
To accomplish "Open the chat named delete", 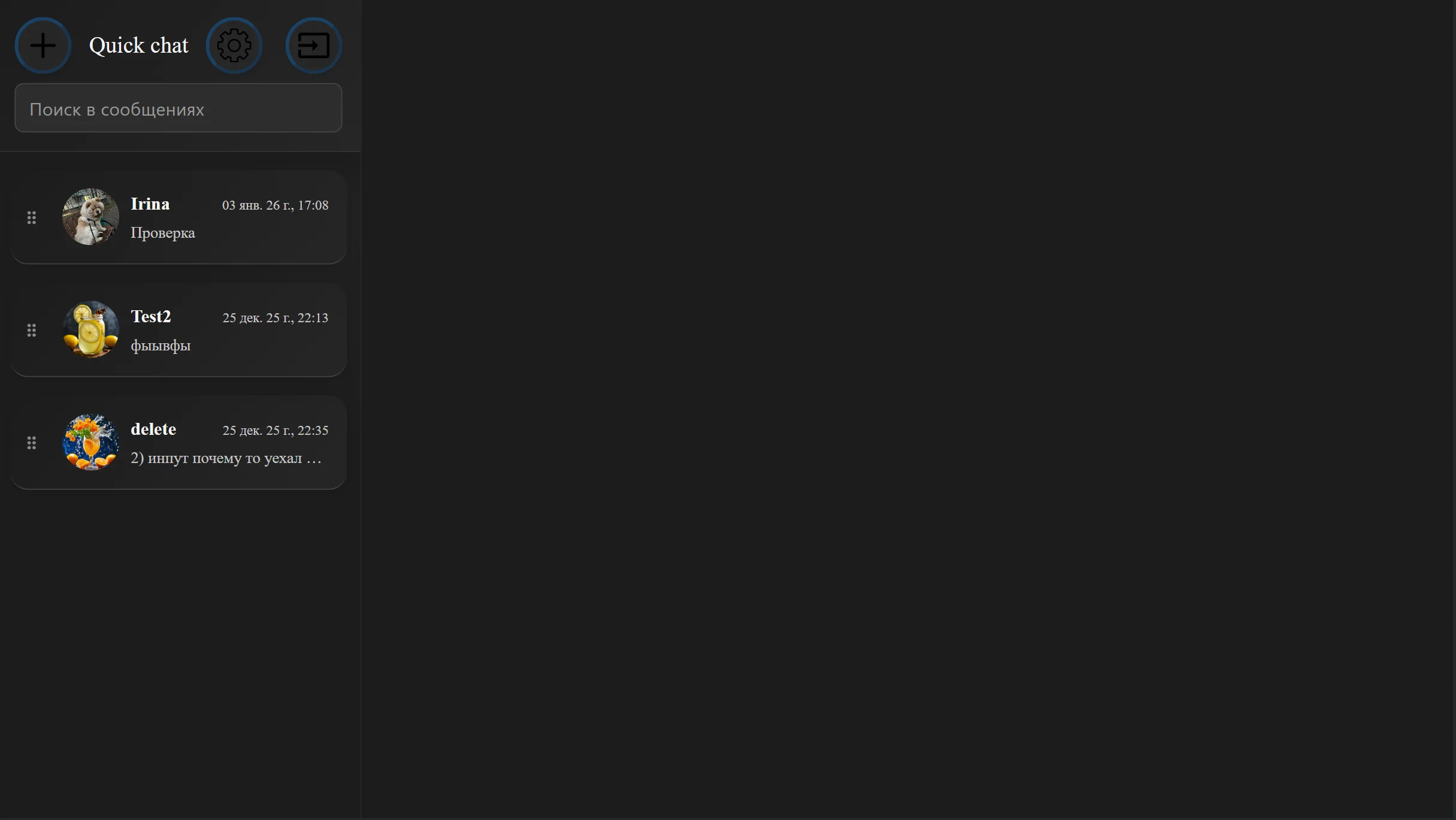I will click(x=153, y=429).
